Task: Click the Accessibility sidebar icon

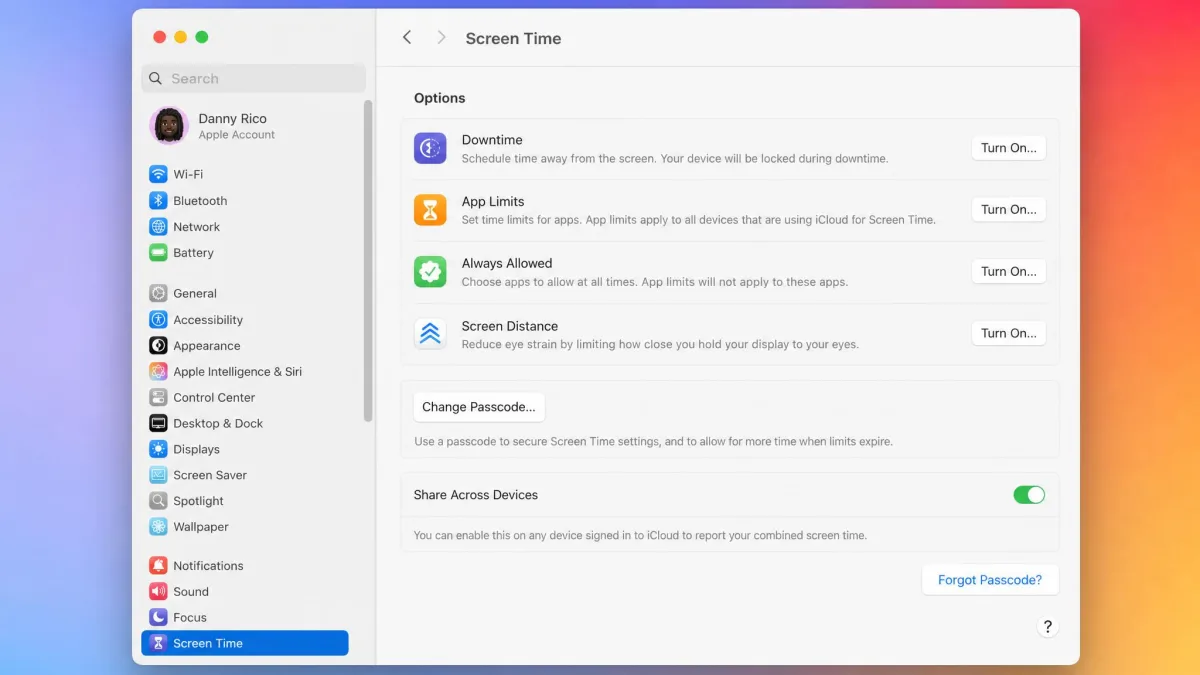Action: tap(158, 319)
